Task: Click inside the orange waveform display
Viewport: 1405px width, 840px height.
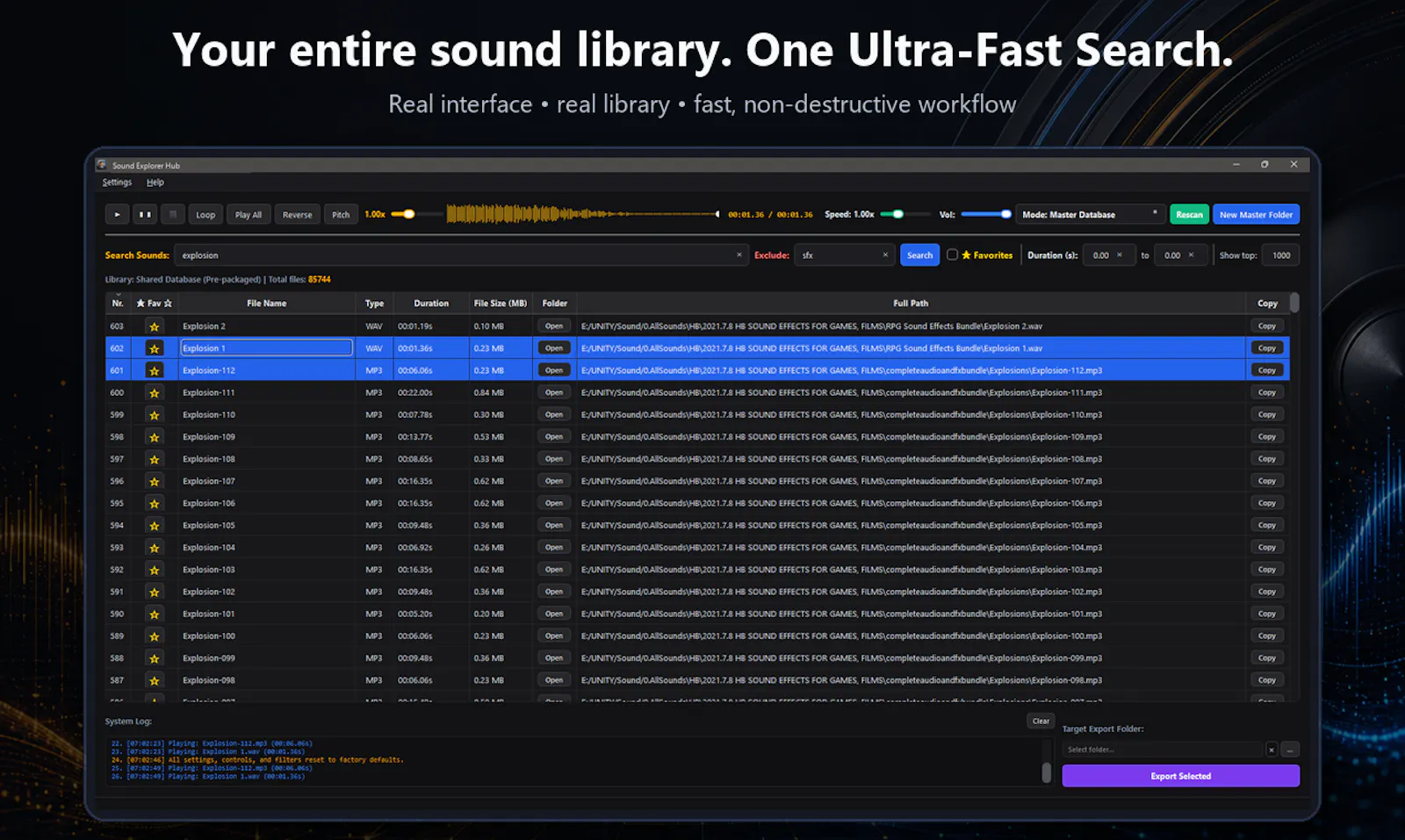Action: [x=583, y=214]
